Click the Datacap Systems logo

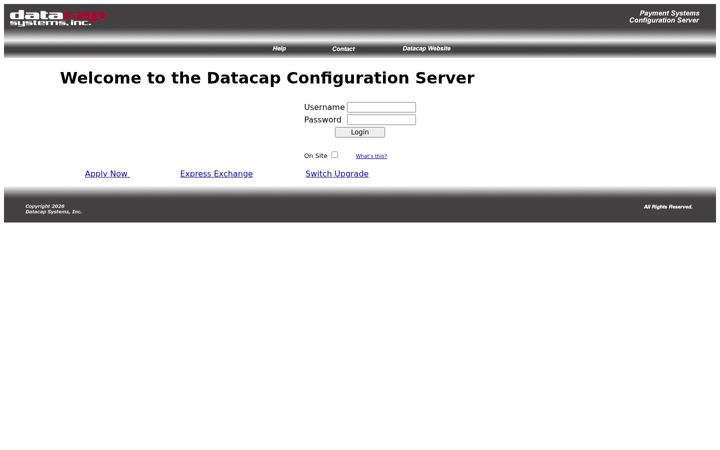[x=58, y=18]
